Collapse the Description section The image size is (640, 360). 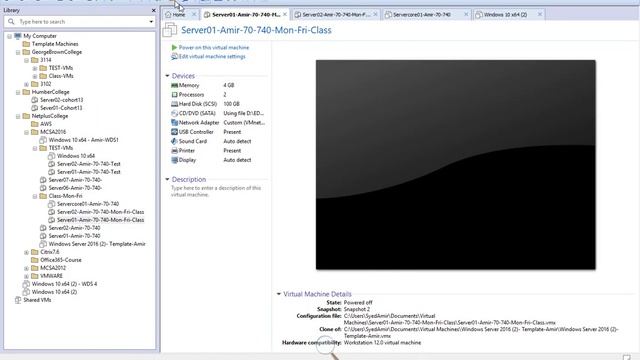167,179
